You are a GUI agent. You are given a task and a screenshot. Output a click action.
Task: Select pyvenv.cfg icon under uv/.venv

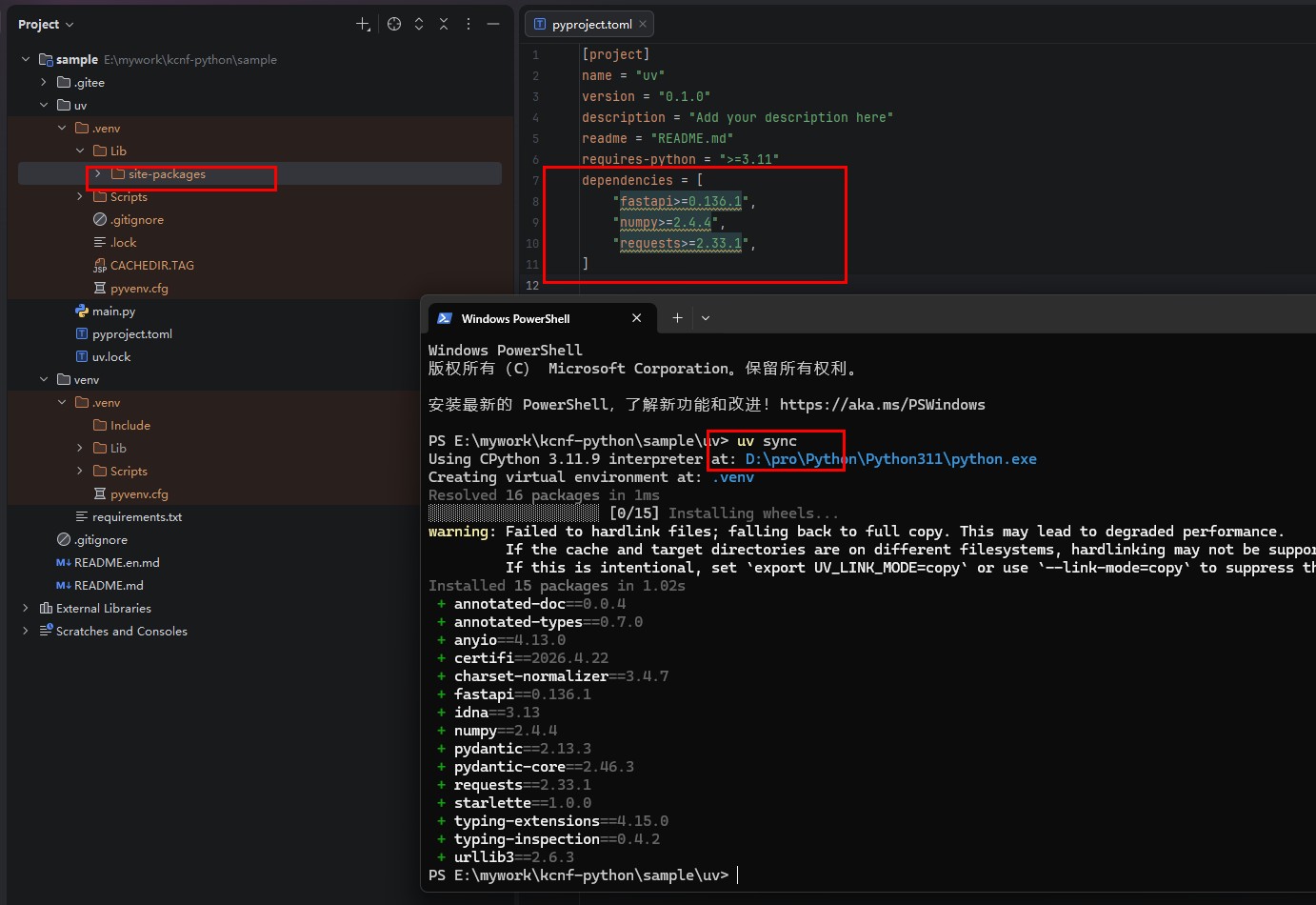point(100,288)
